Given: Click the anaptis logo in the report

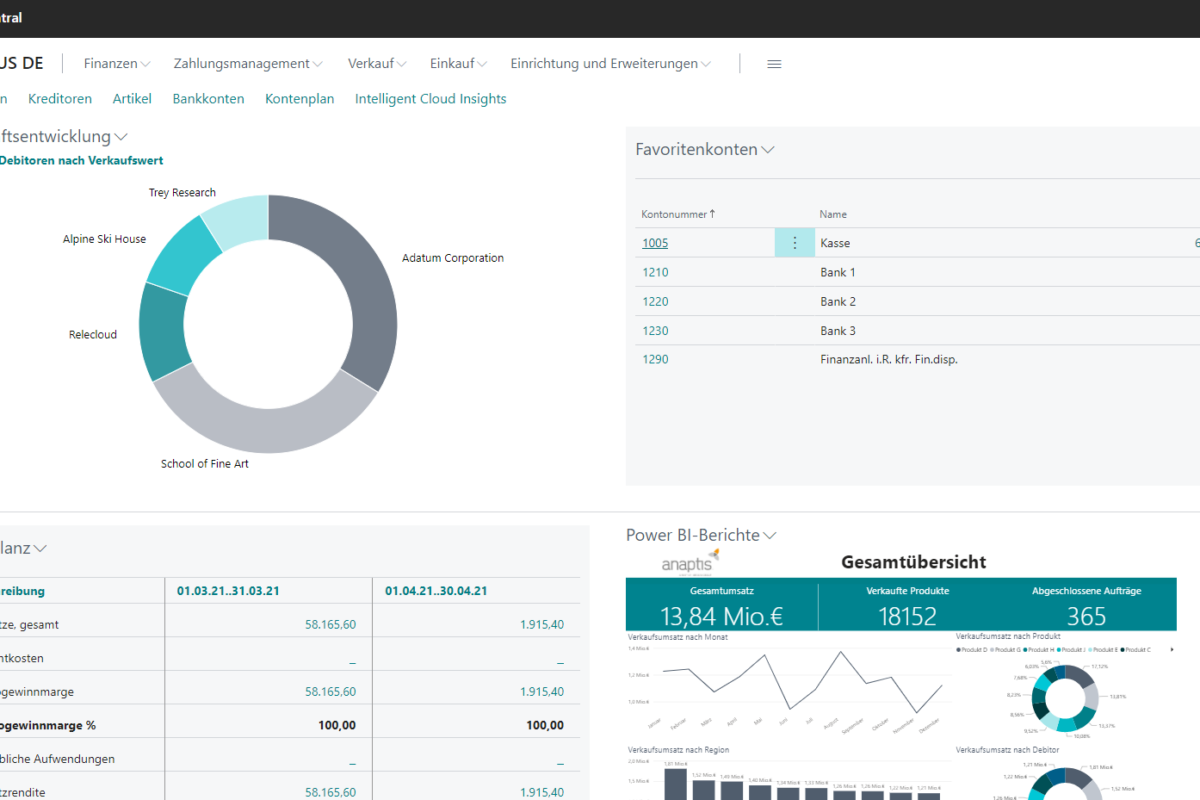Looking at the screenshot, I should (x=690, y=561).
